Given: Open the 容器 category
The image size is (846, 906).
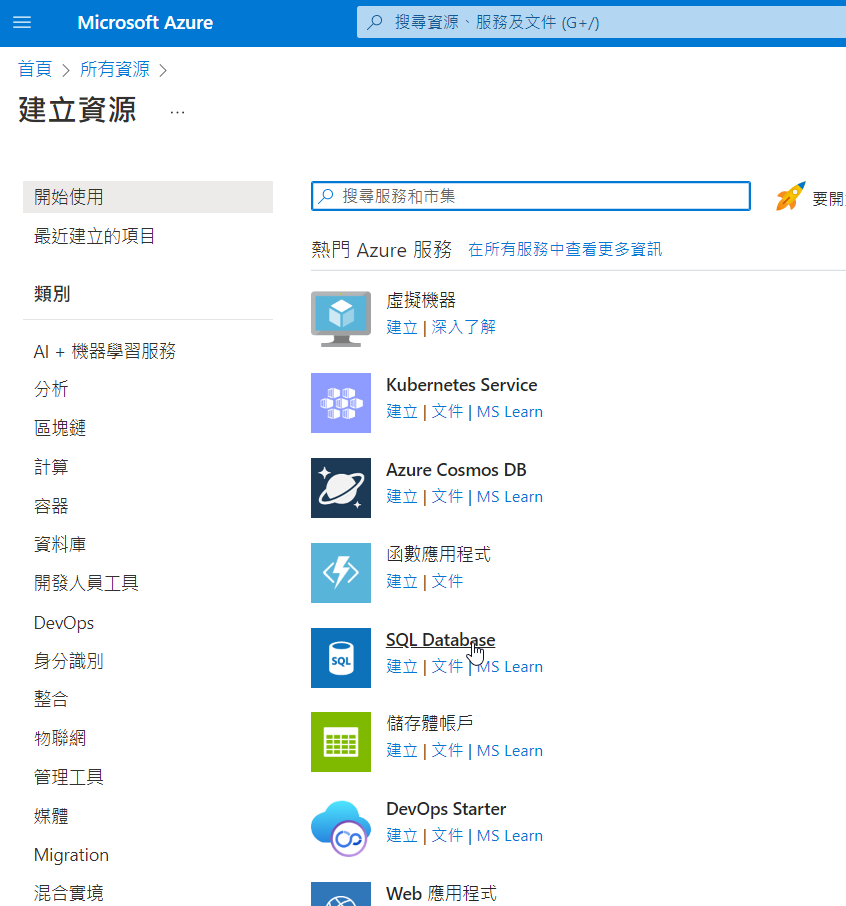Looking at the screenshot, I should point(51,506).
